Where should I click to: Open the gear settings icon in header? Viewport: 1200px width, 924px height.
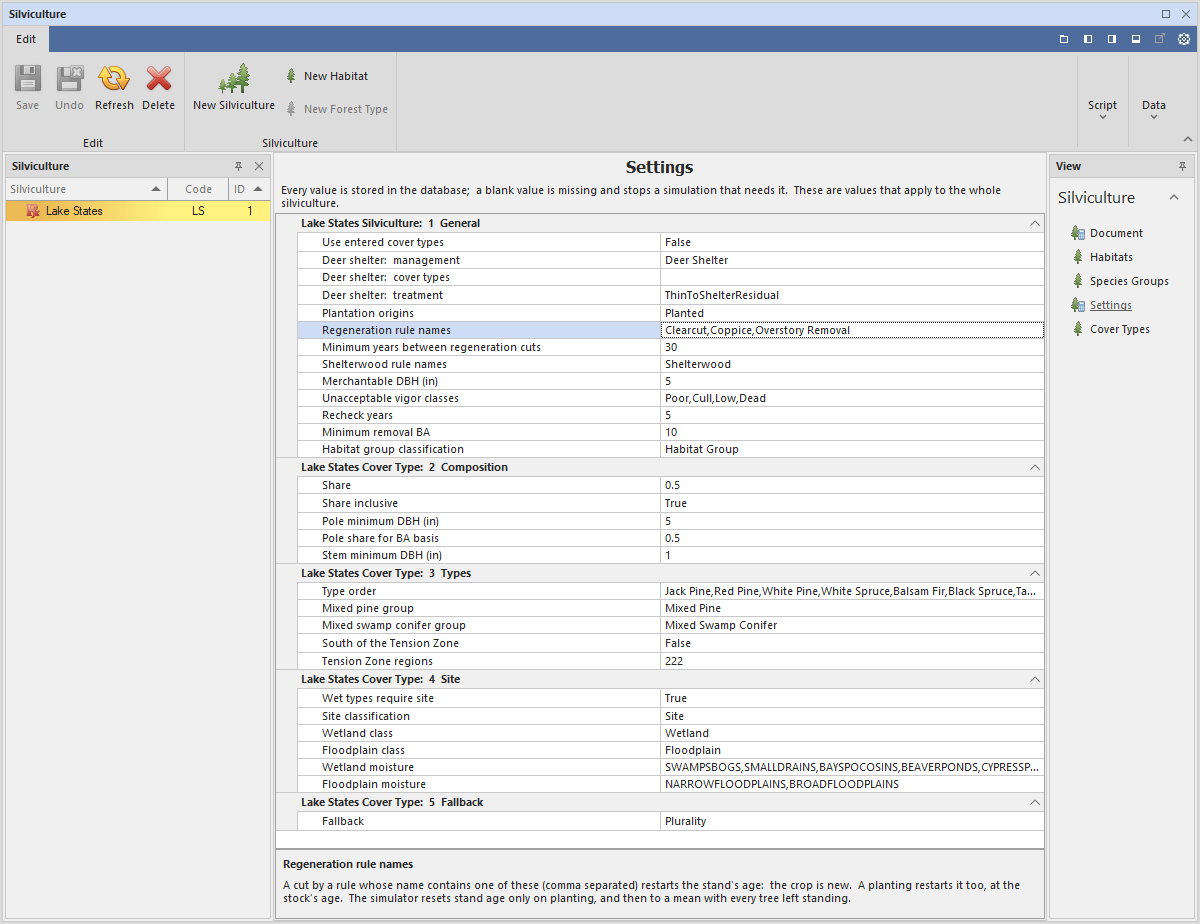point(1184,39)
